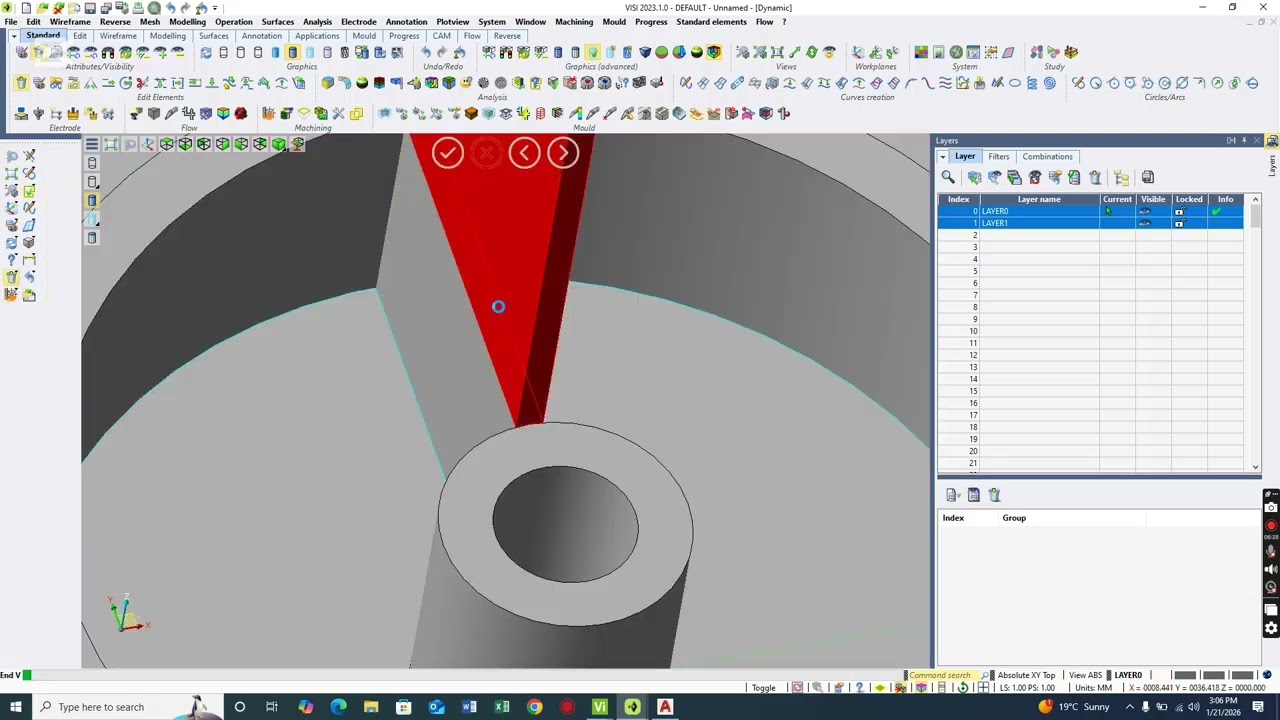Open the quick access toolbar dropdown arrow

pos(215,8)
